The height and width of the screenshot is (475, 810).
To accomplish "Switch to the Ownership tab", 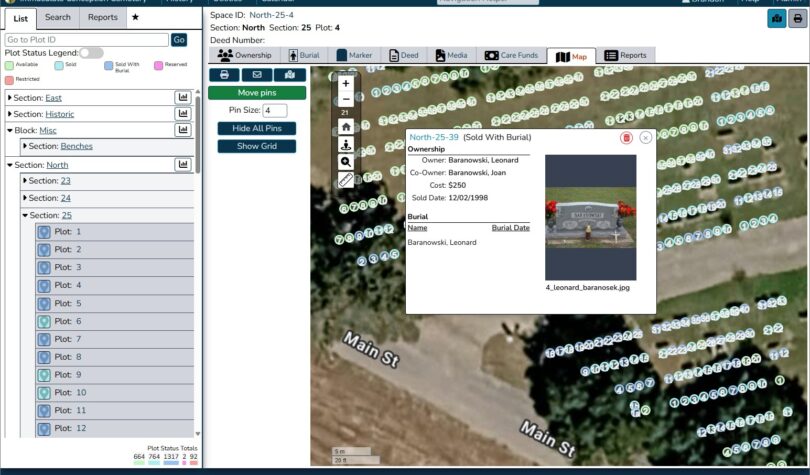I will (x=244, y=55).
